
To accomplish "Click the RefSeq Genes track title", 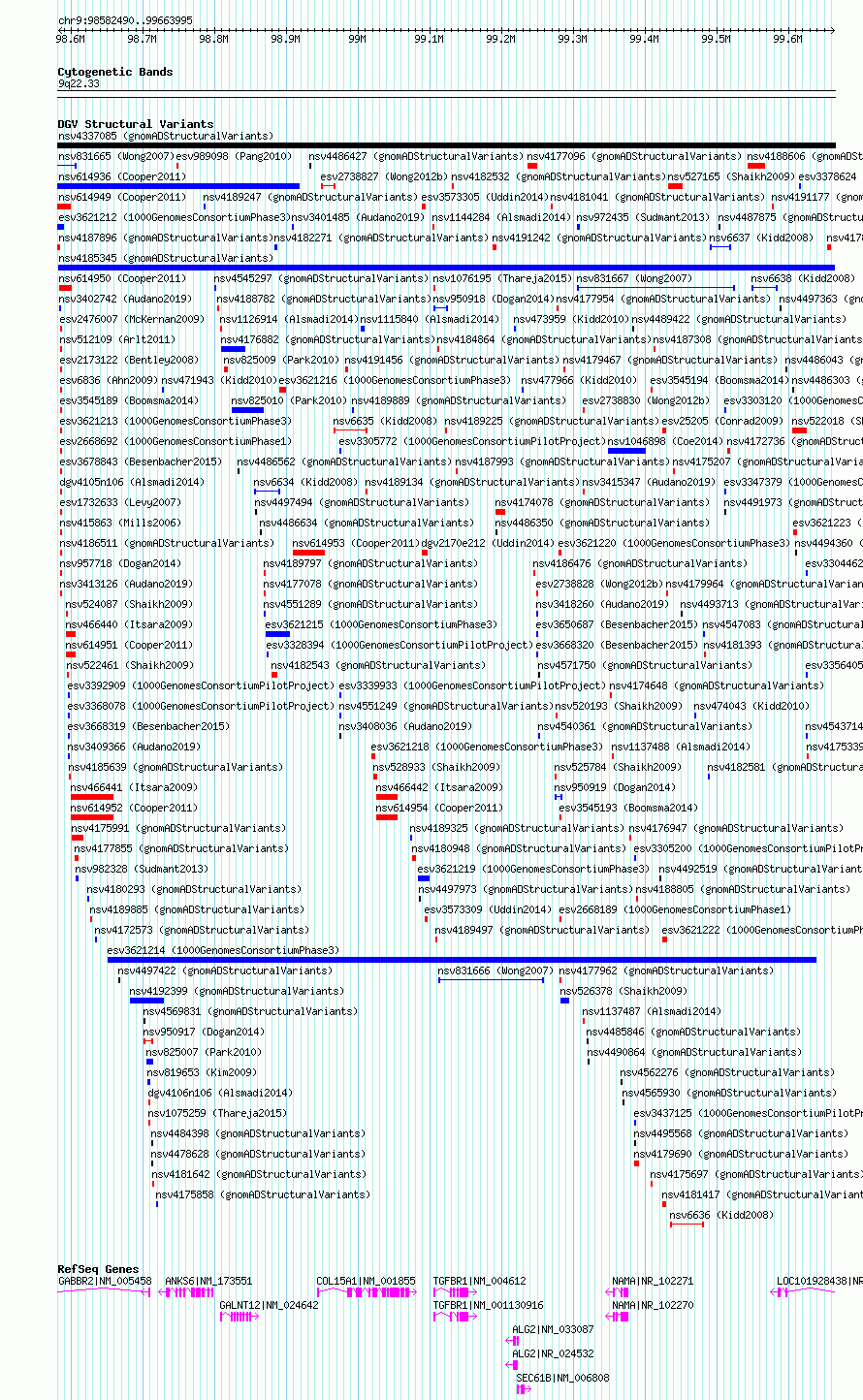I will point(98,1269).
